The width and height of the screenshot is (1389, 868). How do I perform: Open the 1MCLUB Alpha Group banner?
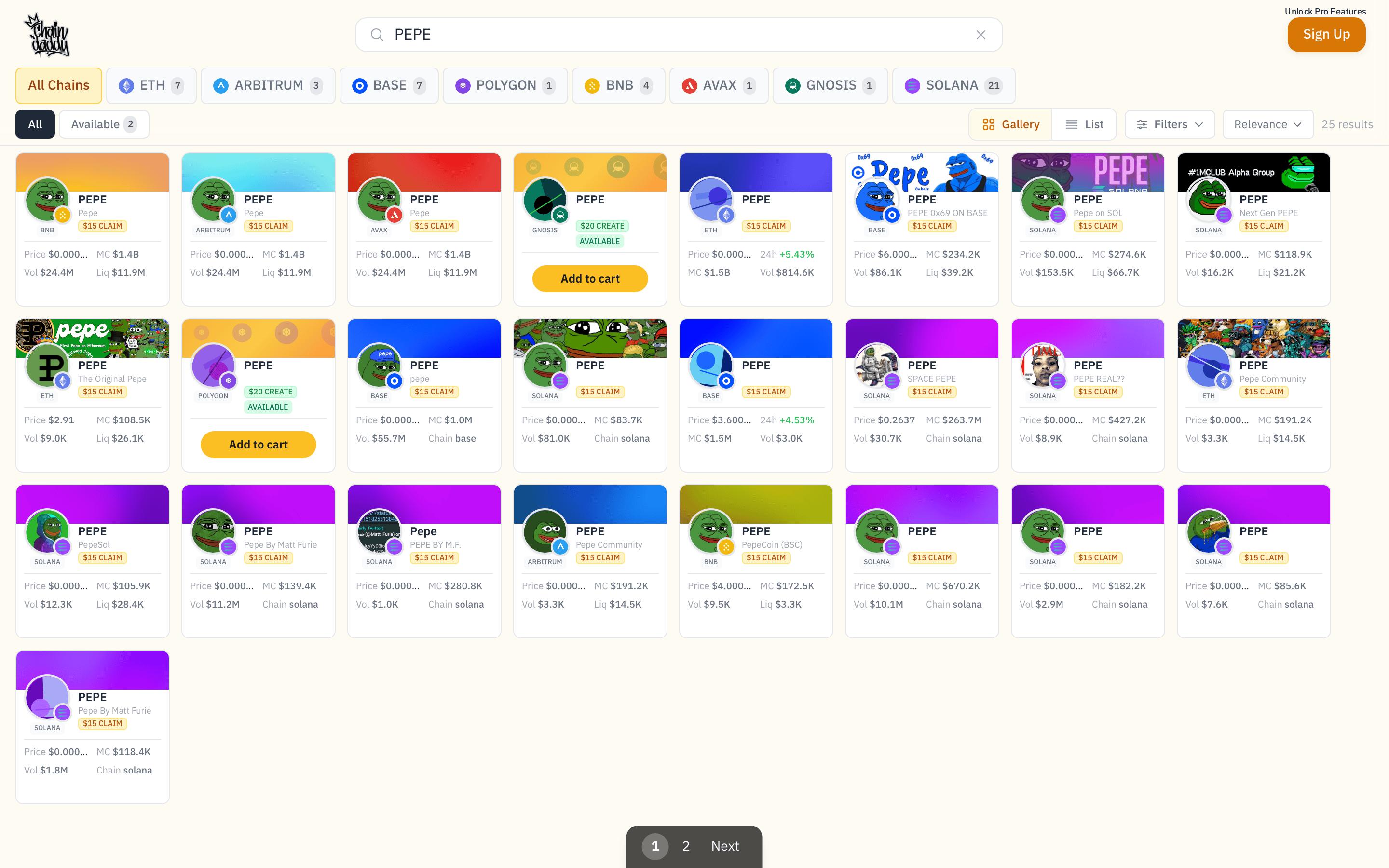(x=1253, y=173)
